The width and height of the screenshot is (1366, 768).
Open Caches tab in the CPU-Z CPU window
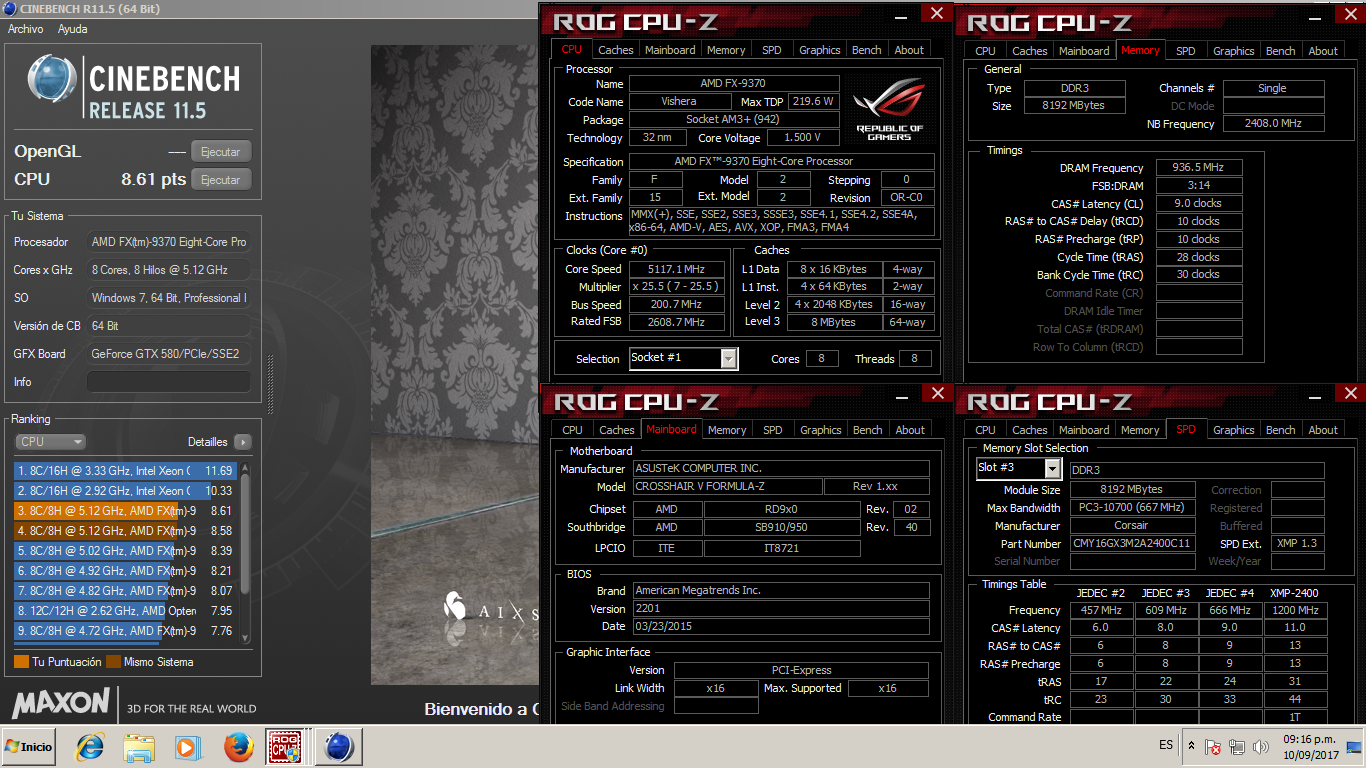[616, 50]
